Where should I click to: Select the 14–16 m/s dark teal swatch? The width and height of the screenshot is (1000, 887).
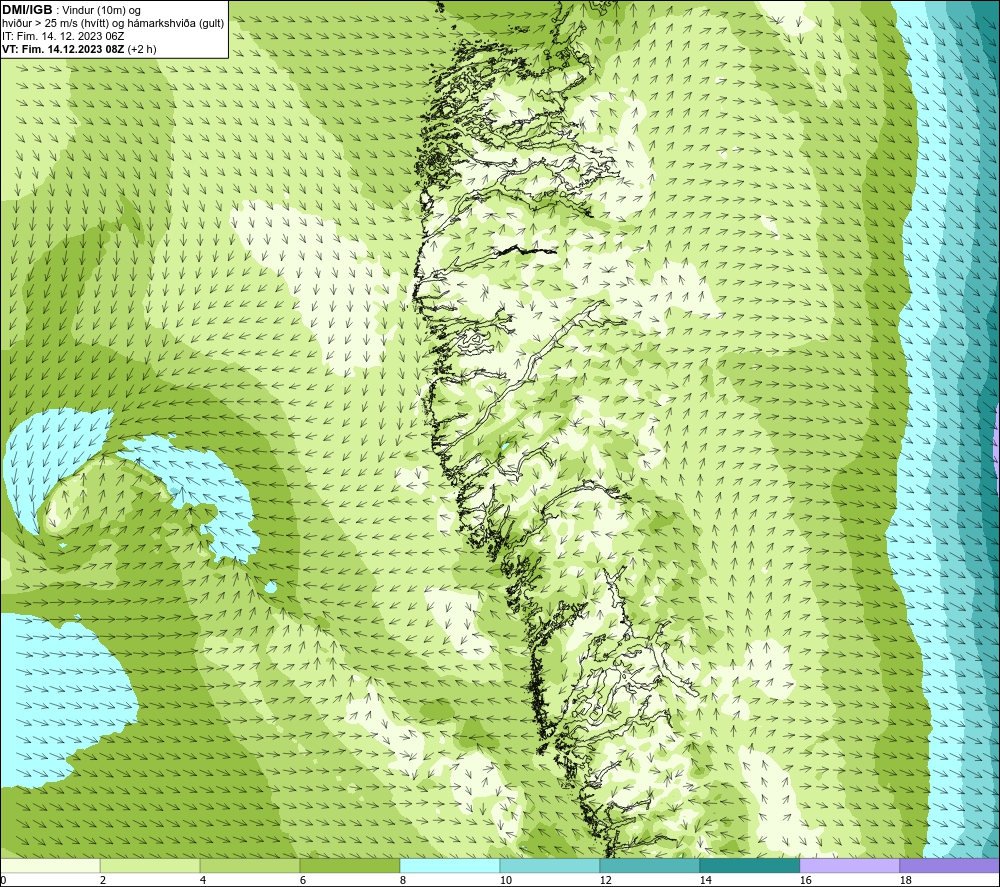[x=750, y=865]
